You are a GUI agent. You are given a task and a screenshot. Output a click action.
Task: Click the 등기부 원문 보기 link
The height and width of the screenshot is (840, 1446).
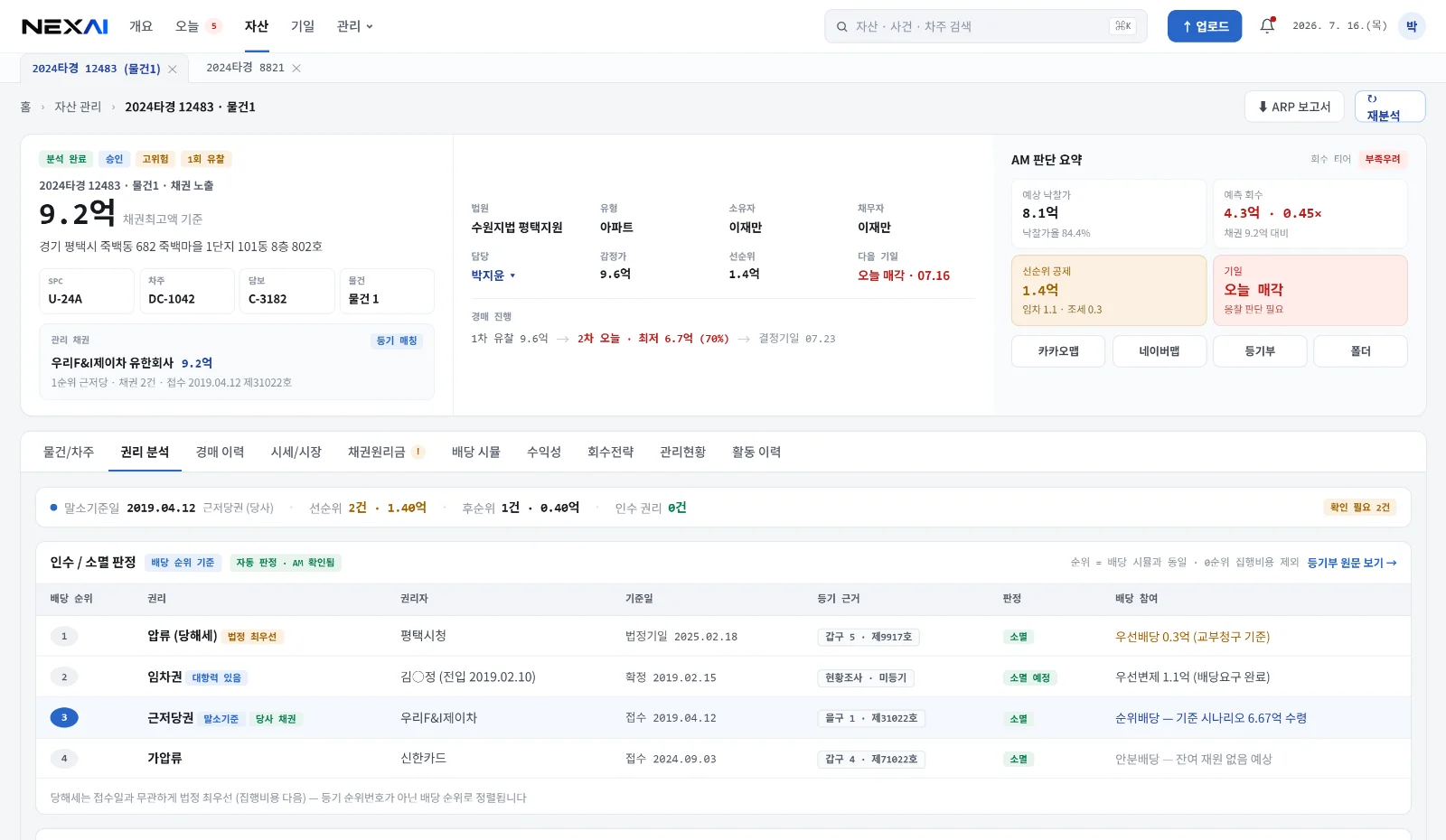[1352, 563]
